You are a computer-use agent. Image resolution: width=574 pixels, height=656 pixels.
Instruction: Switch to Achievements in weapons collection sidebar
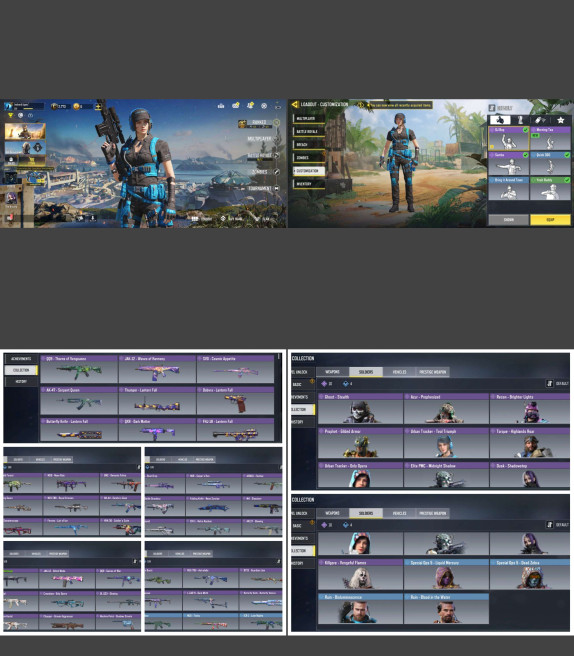click(x=21, y=359)
